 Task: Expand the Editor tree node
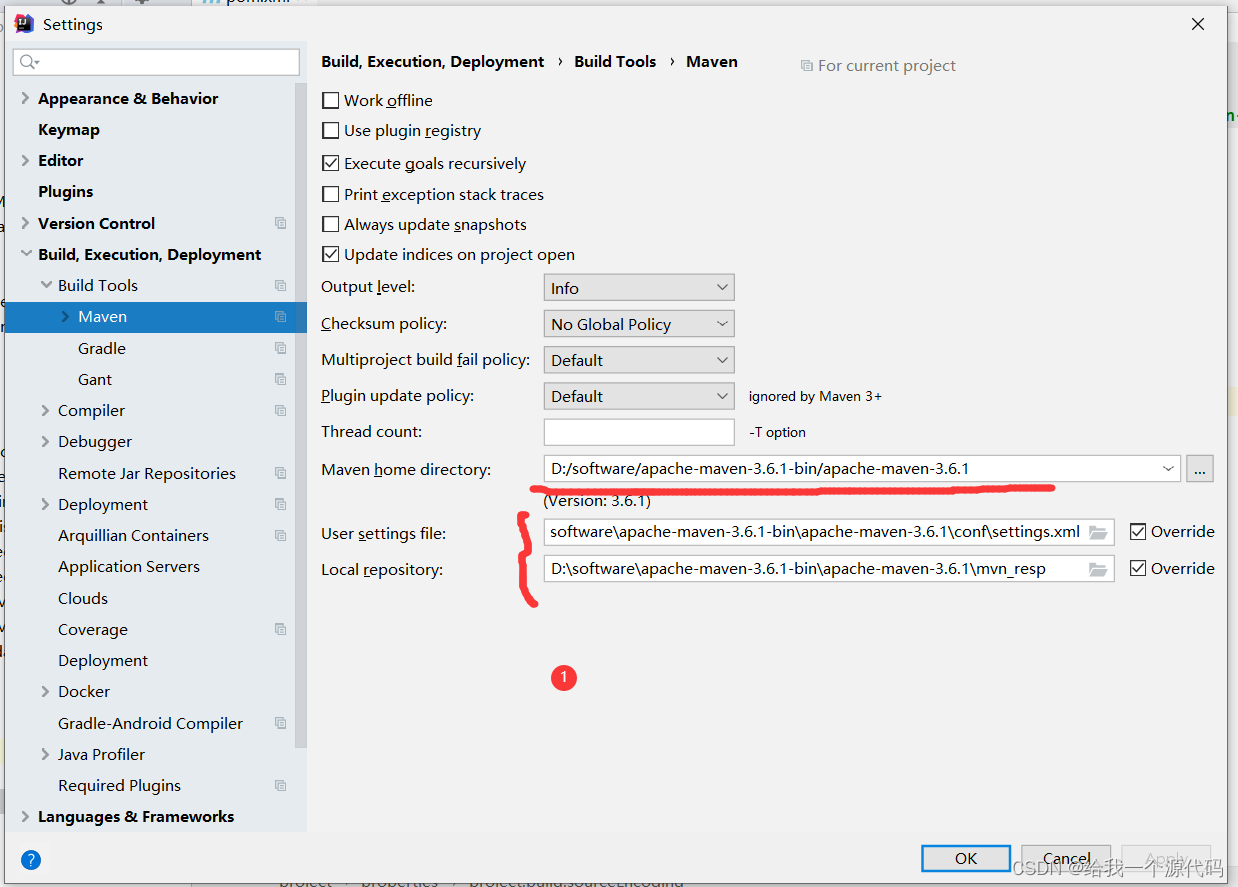(x=25, y=160)
